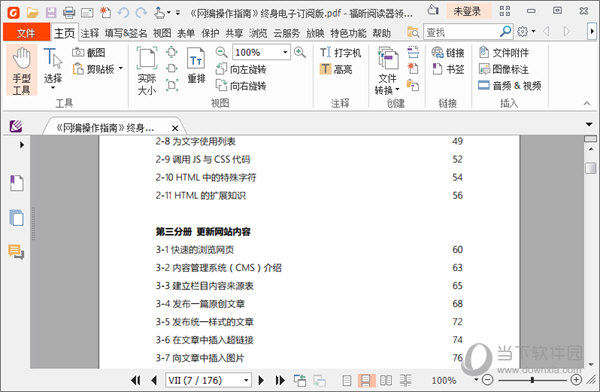Click the zoom slider handle

(532, 380)
